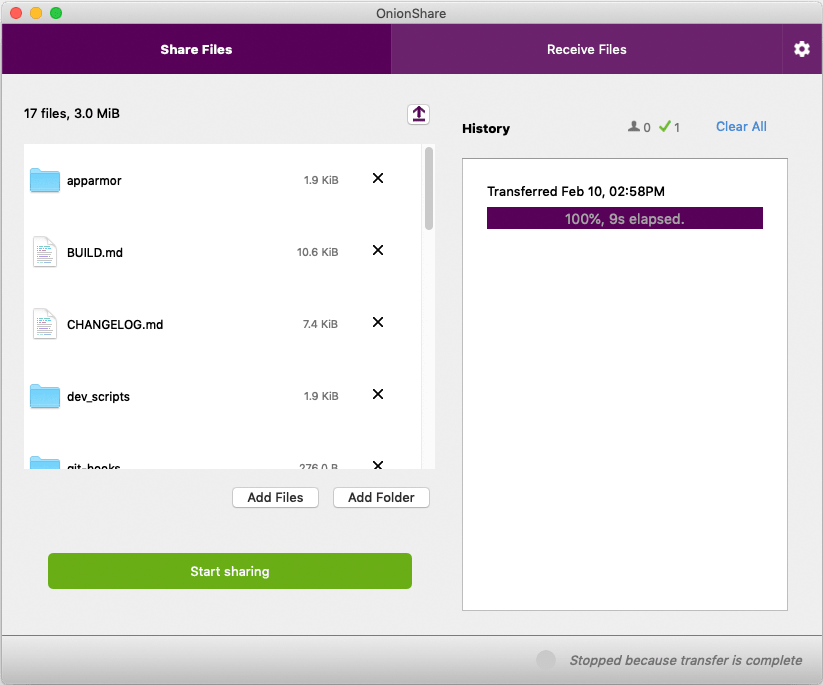823x685 pixels.
Task: Switch to the Share Files tab
Action: pyautogui.click(x=196, y=49)
